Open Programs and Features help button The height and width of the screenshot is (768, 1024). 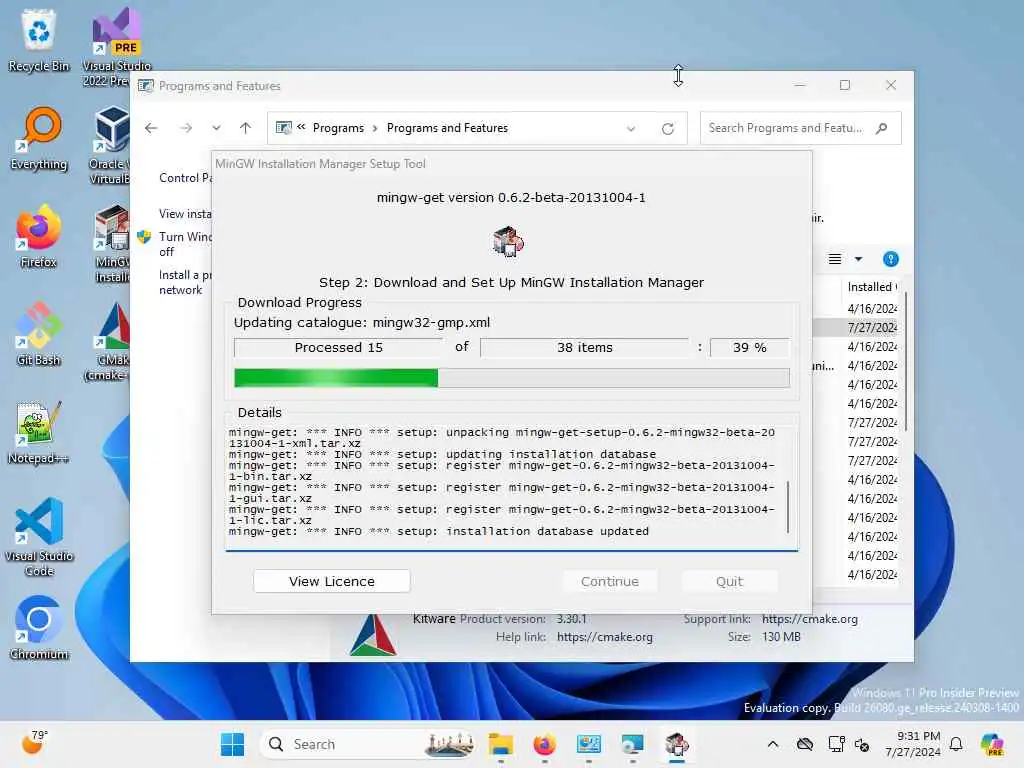tap(890, 259)
